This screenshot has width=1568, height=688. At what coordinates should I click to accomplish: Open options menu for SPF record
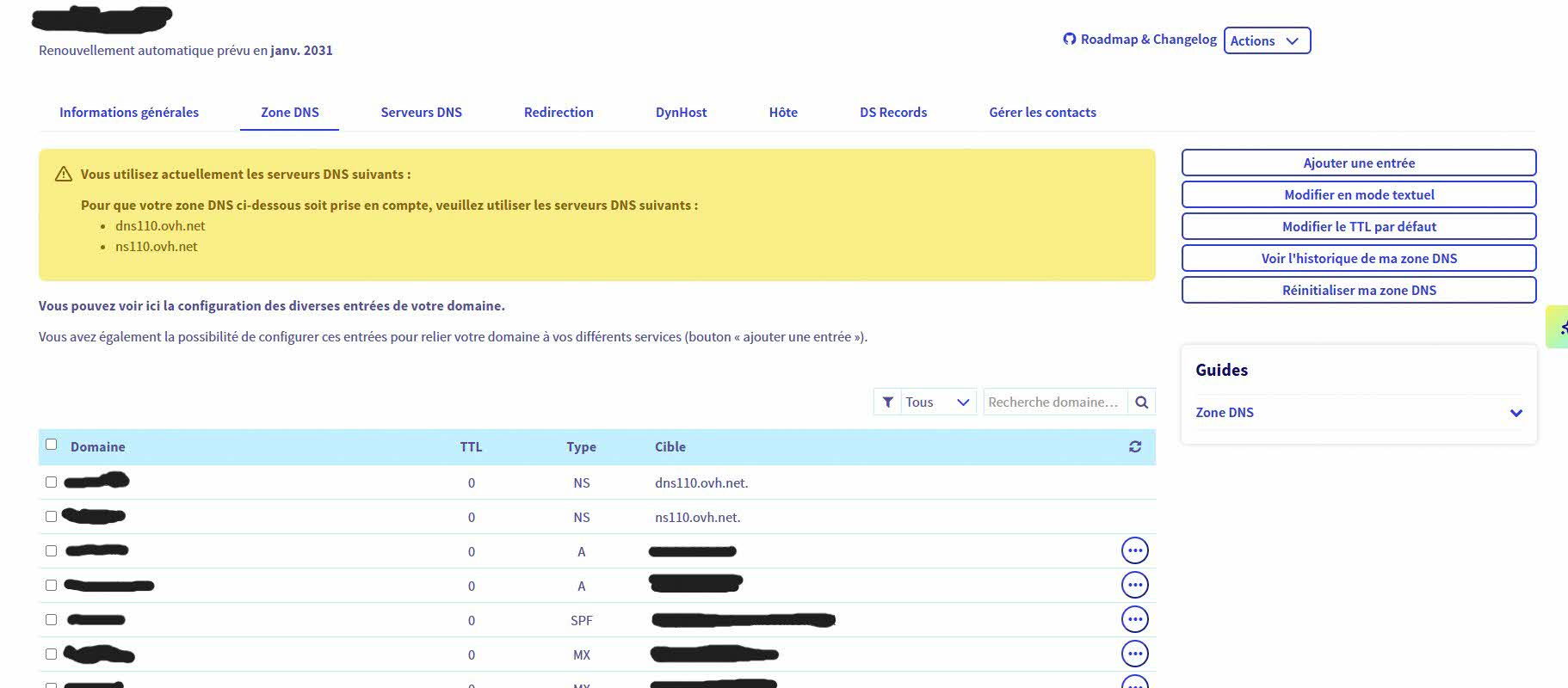[1134, 619]
